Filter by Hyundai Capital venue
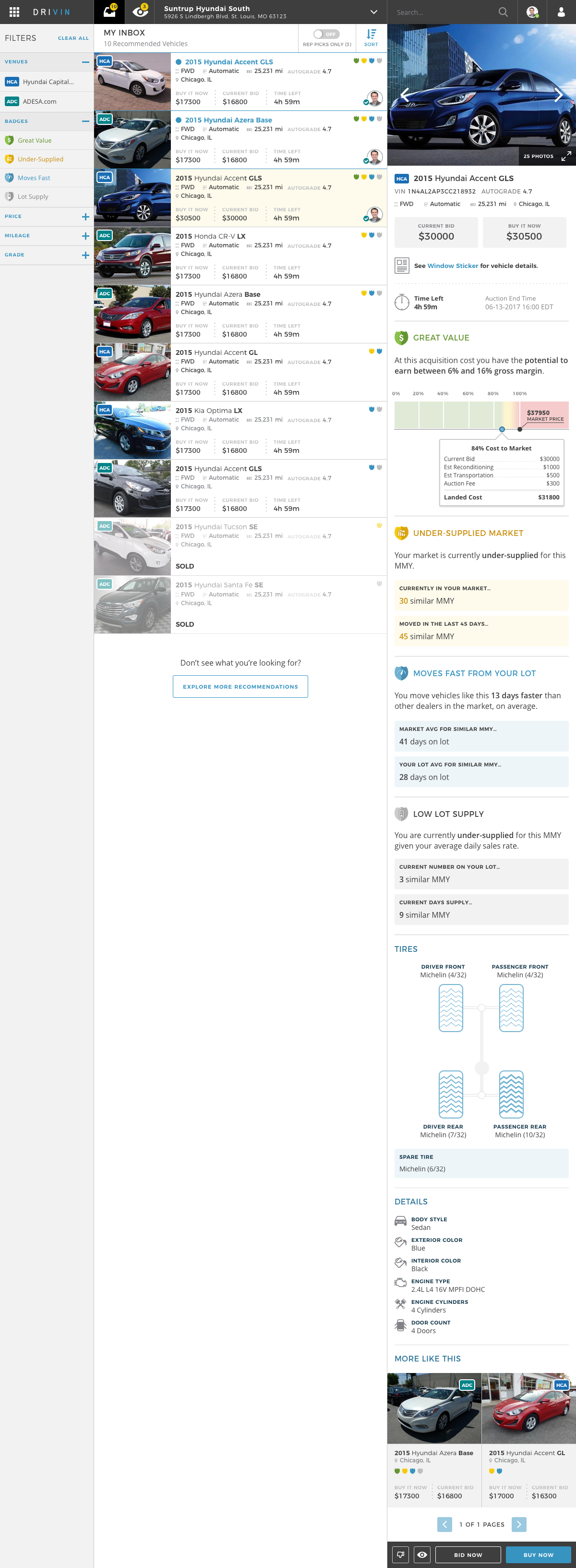Image resolution: width=576 pixels, height=1568 pixels. click(x=47, y=82)
